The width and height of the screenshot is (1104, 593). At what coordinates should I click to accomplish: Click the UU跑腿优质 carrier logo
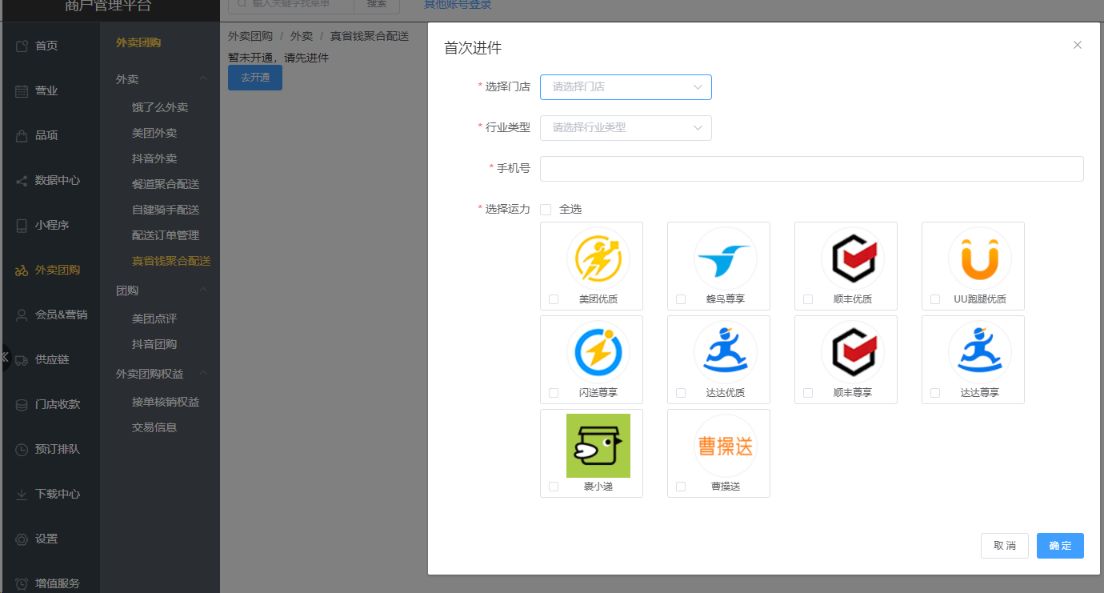(x=979, y=258)
